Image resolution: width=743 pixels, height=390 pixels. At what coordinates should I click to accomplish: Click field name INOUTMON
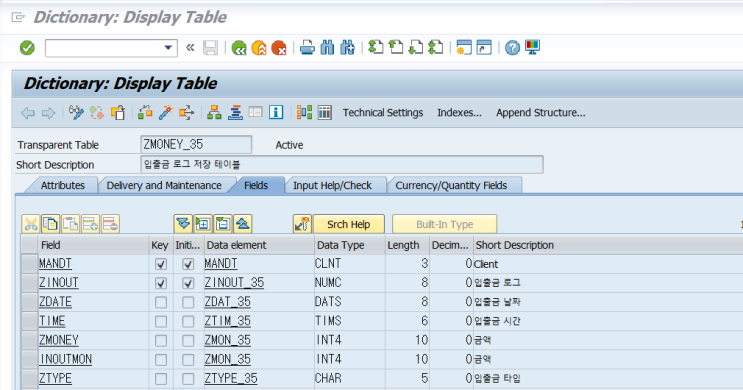pos(65,359)
